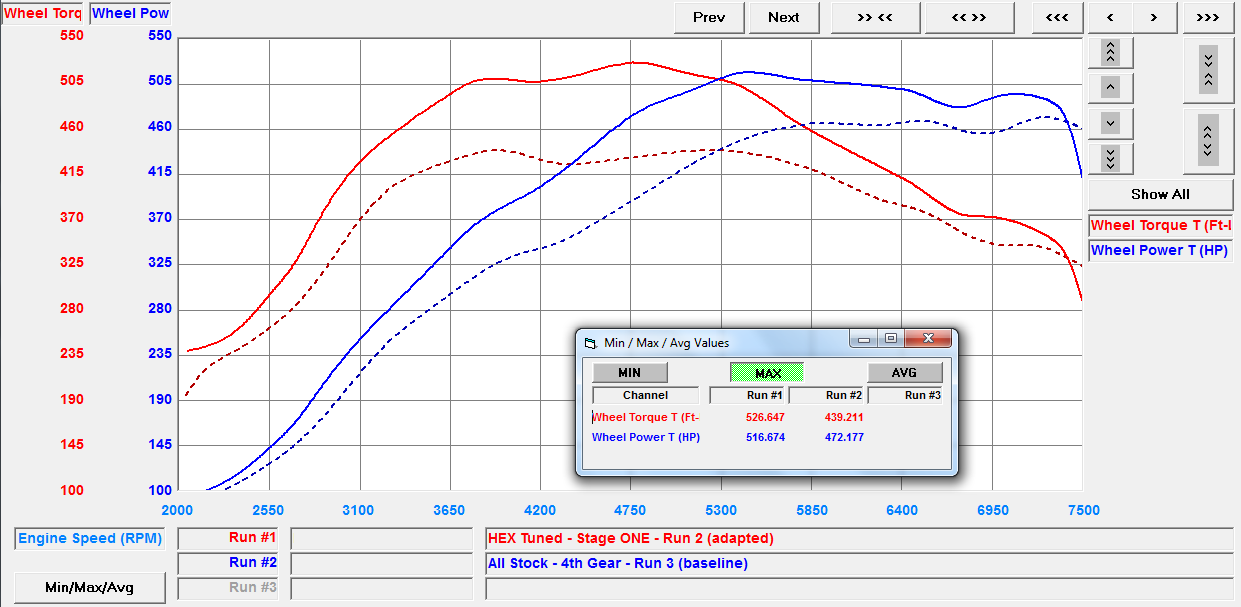
Task: Click torque max value 439.211
Action: [x=844, y=417]
